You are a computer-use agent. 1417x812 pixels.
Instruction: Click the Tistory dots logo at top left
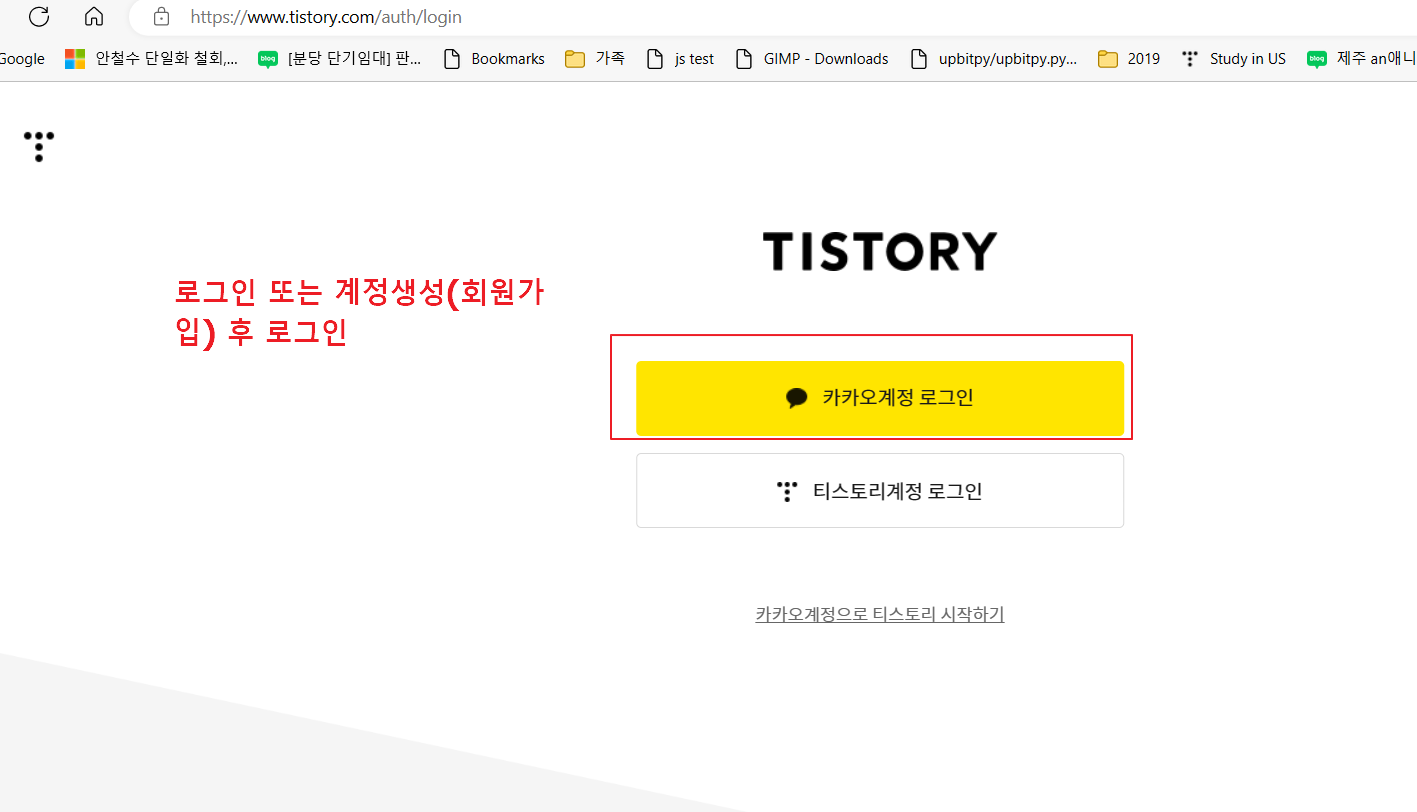point(38,146)
